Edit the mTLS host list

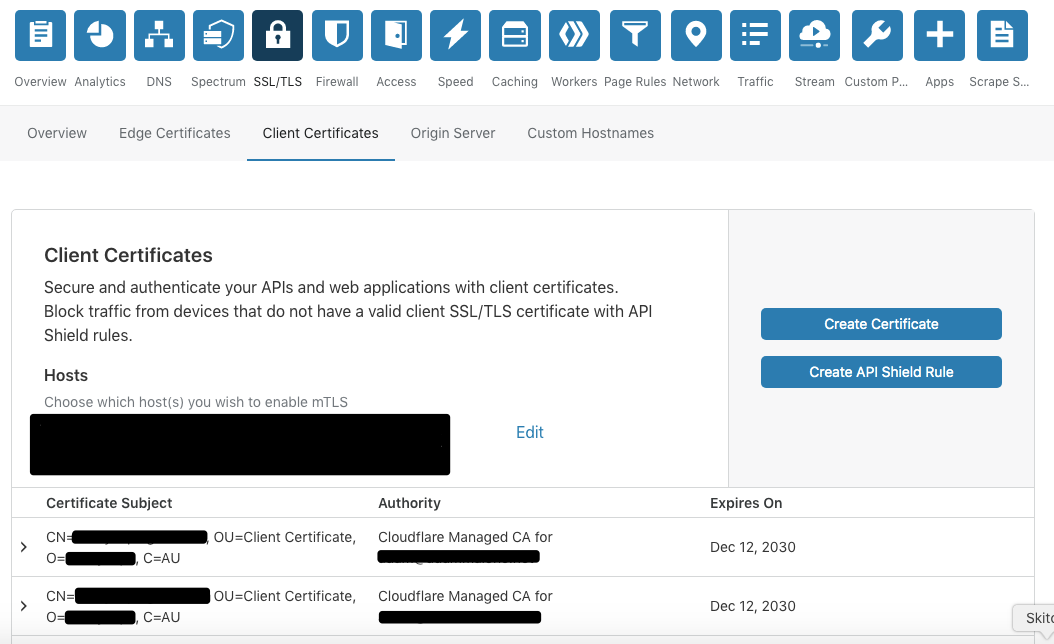[529, 431]
